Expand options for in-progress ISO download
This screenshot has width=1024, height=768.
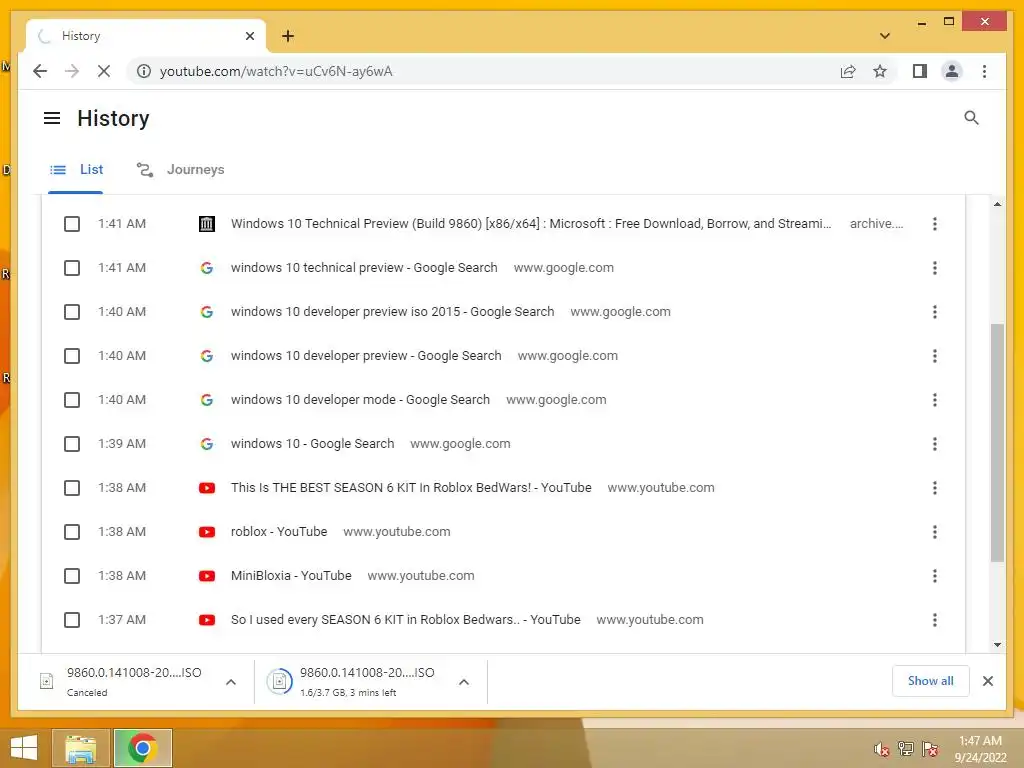click(464, 682)
